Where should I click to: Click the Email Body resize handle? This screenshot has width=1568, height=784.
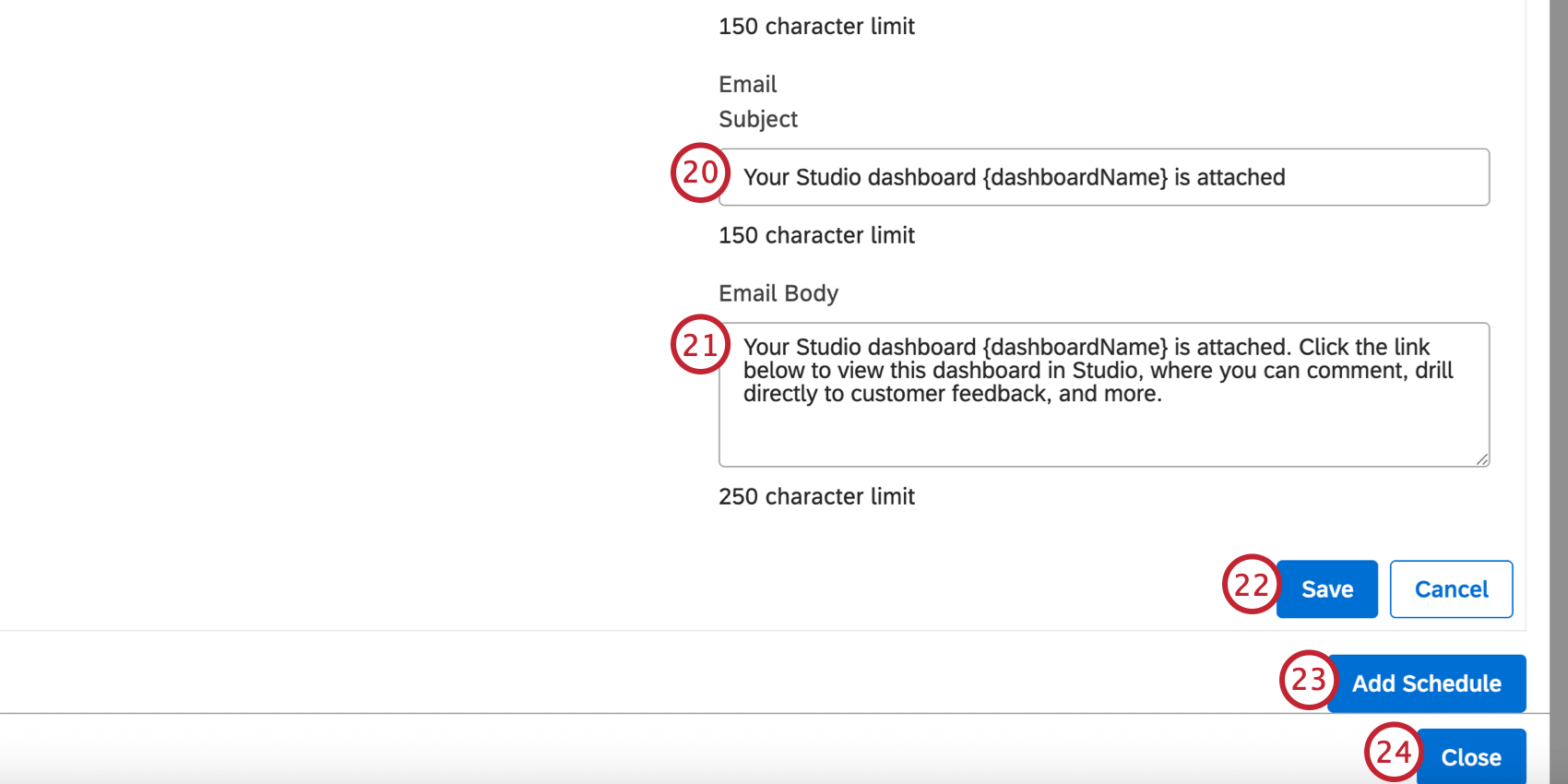[x=1481, y=458]
